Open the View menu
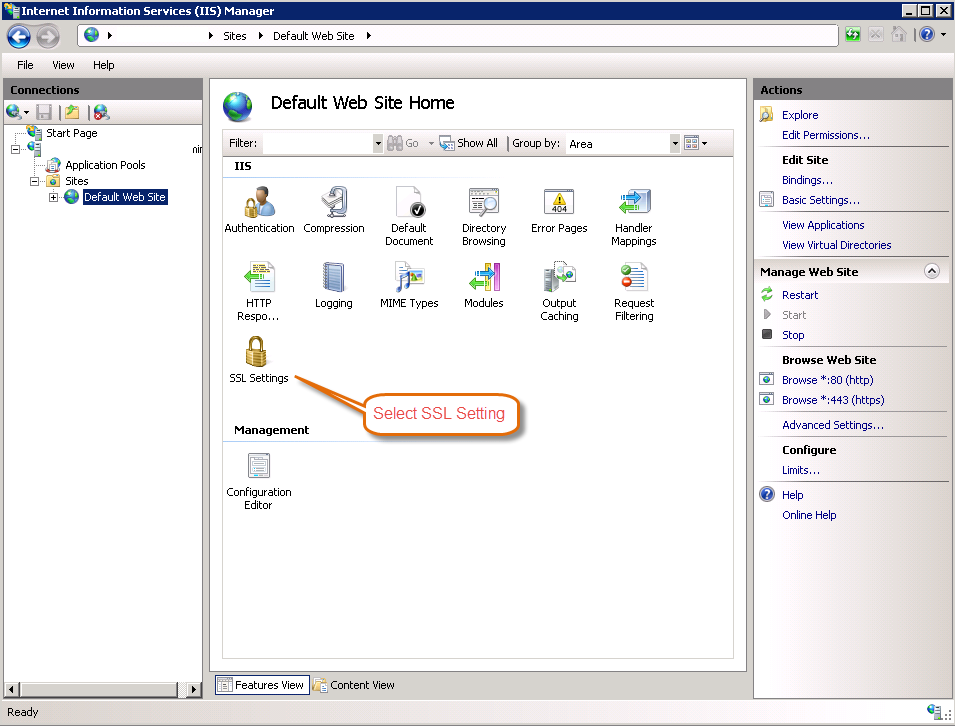 (63, 65)
